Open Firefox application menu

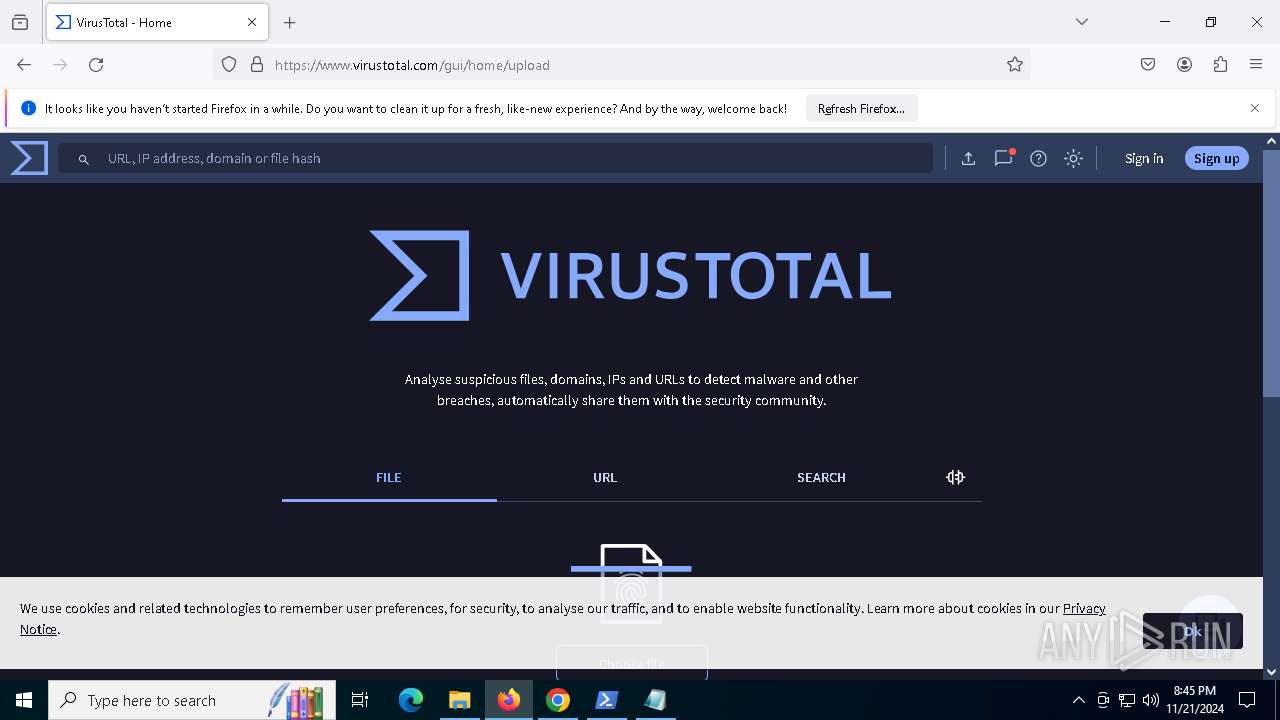coord(1256,65)
